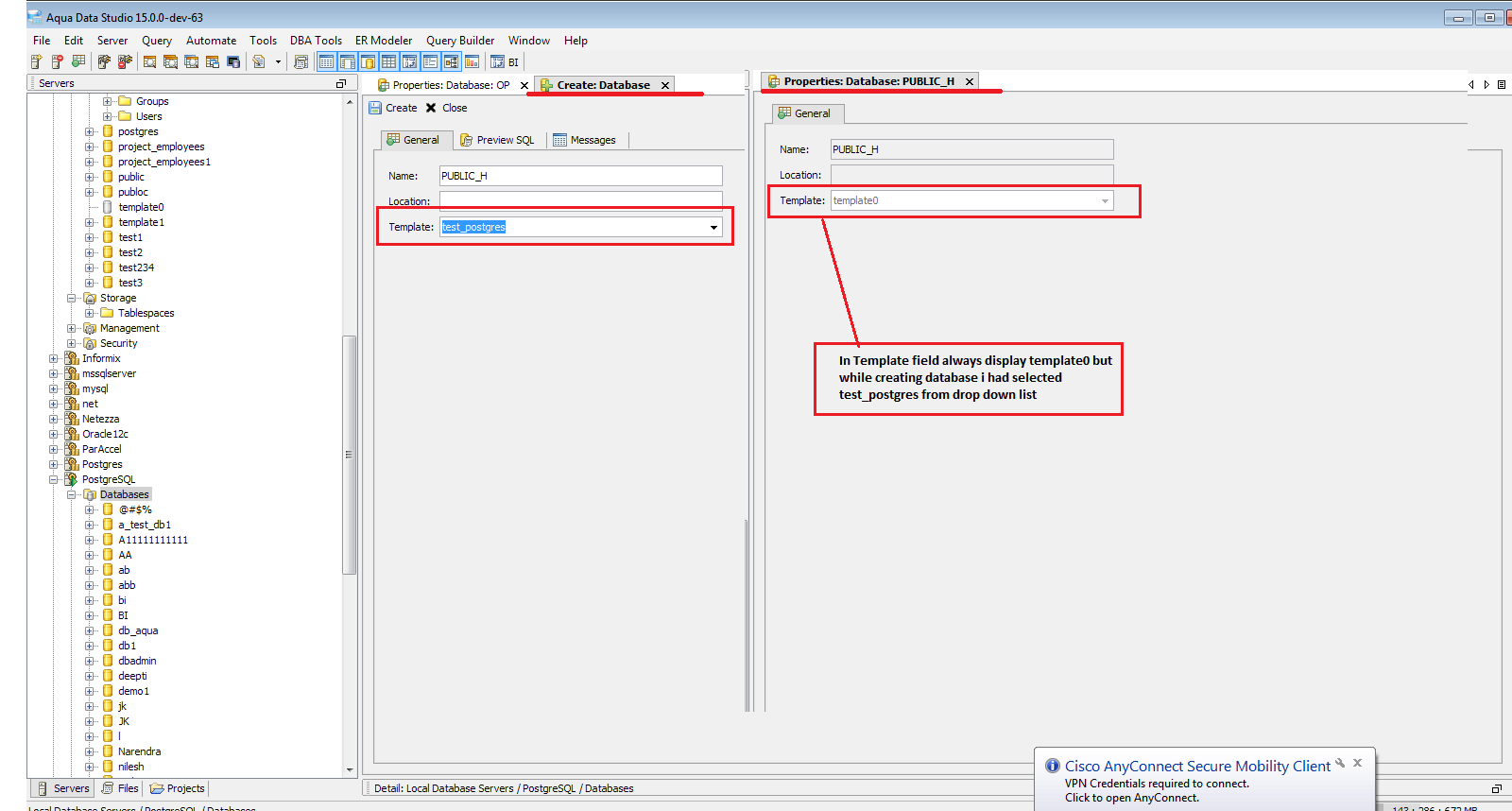Viewport: 1512px width, 811px height.
Task: Open the DBA Tools menu
Action: pos(316,41)
